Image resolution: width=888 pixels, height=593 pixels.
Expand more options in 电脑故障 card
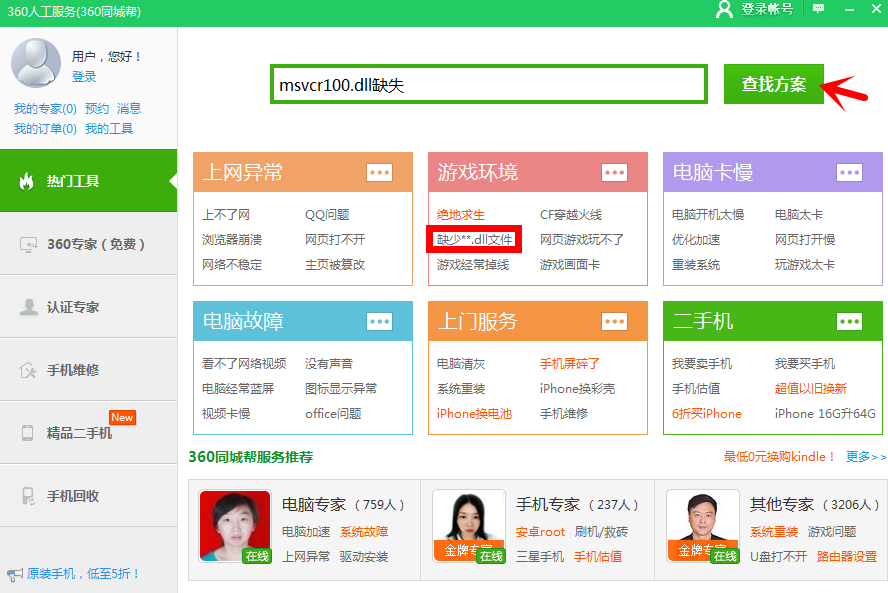[379, 322]
